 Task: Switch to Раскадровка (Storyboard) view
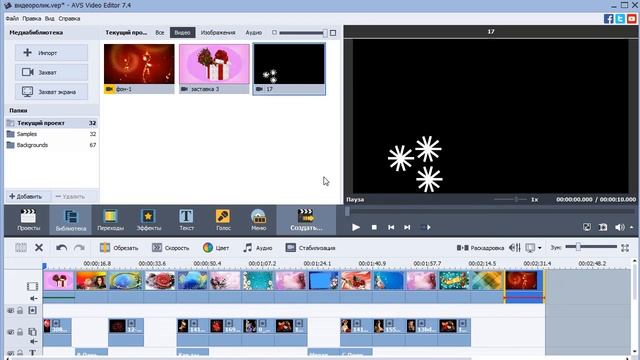(480, 247)
